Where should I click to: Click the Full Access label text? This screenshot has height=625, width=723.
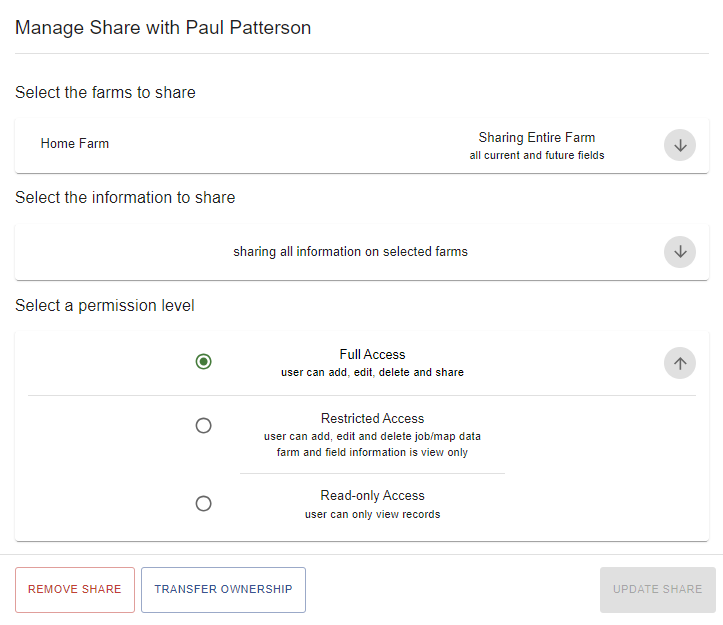(372, 354)
